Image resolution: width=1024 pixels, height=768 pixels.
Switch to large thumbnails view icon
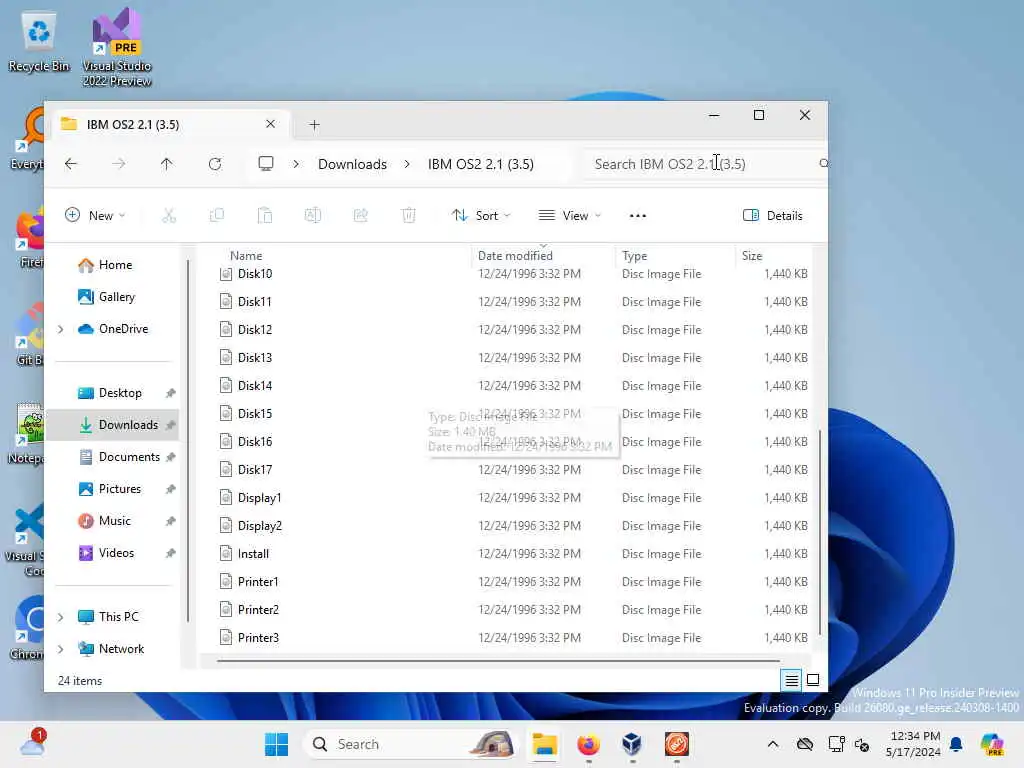pos(813,680)
